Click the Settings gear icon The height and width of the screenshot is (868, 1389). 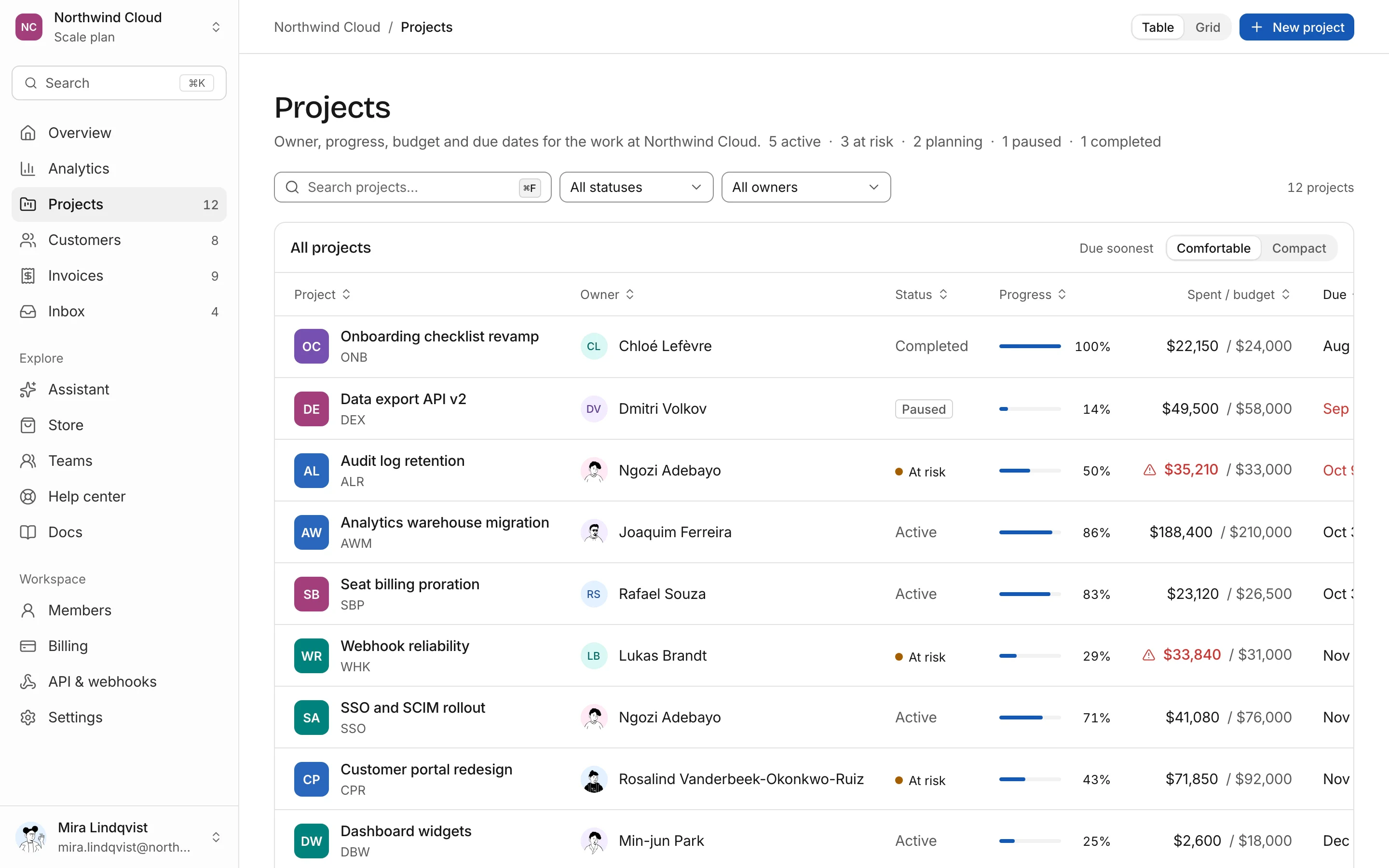click(x=27, y=717)
